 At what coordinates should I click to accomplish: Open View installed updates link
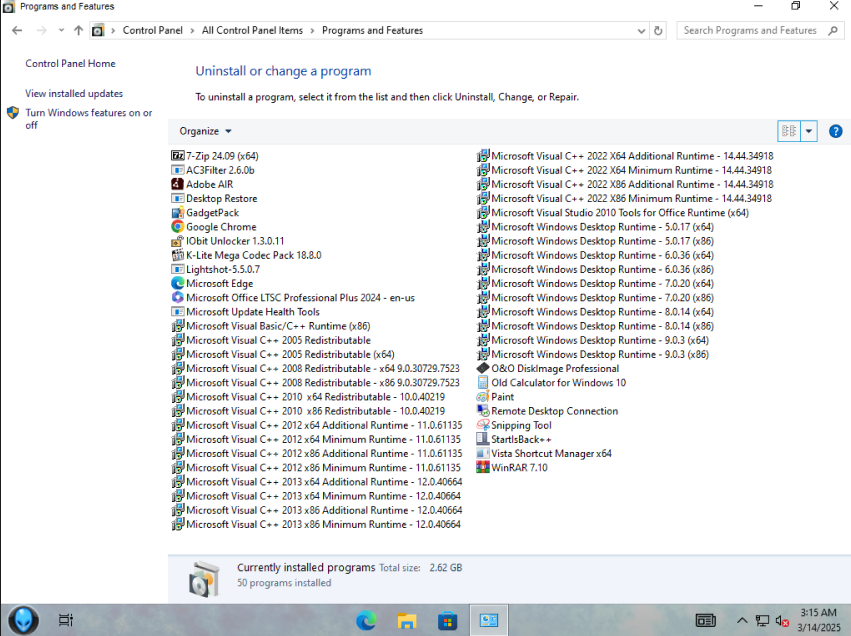coord(74,93)
